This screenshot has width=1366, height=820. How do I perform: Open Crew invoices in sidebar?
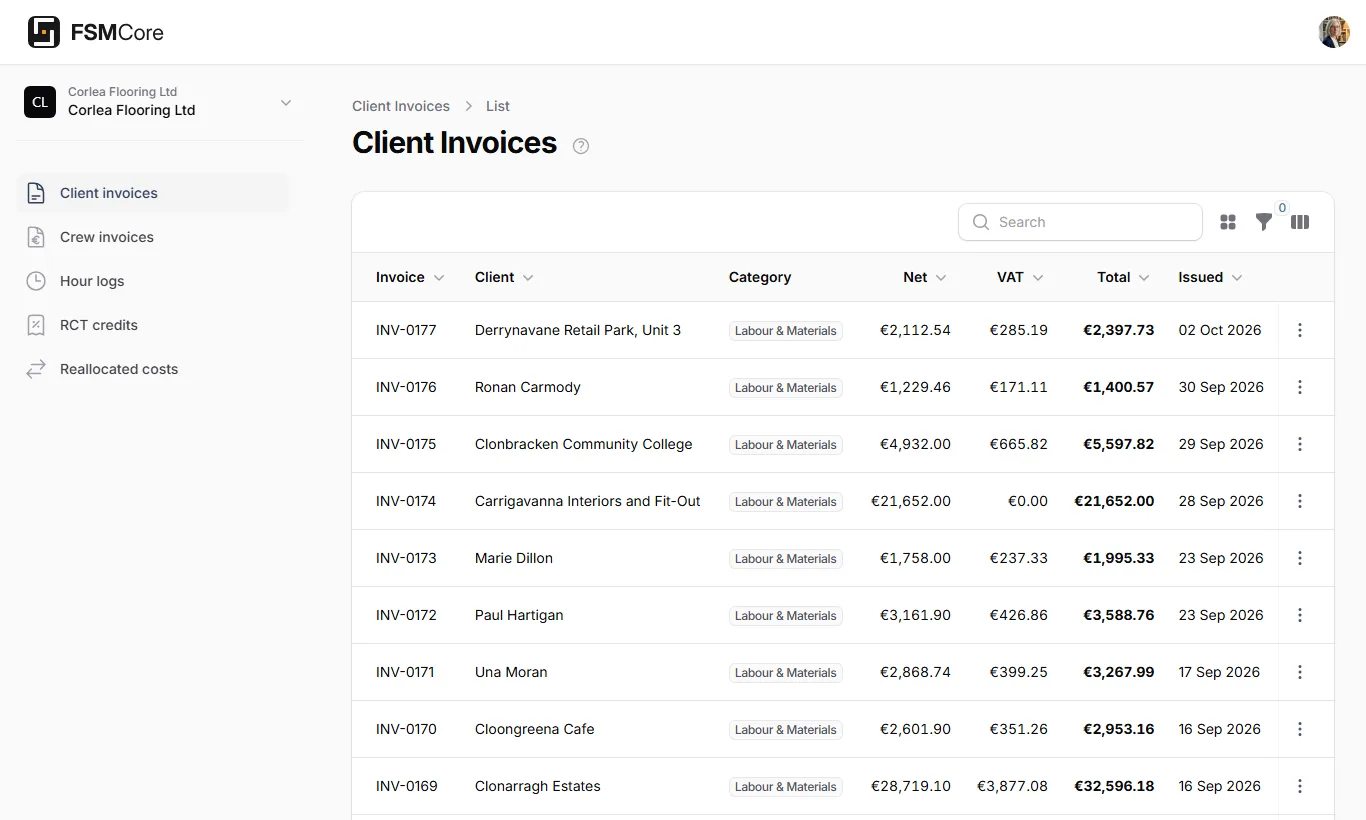point(153,237)
